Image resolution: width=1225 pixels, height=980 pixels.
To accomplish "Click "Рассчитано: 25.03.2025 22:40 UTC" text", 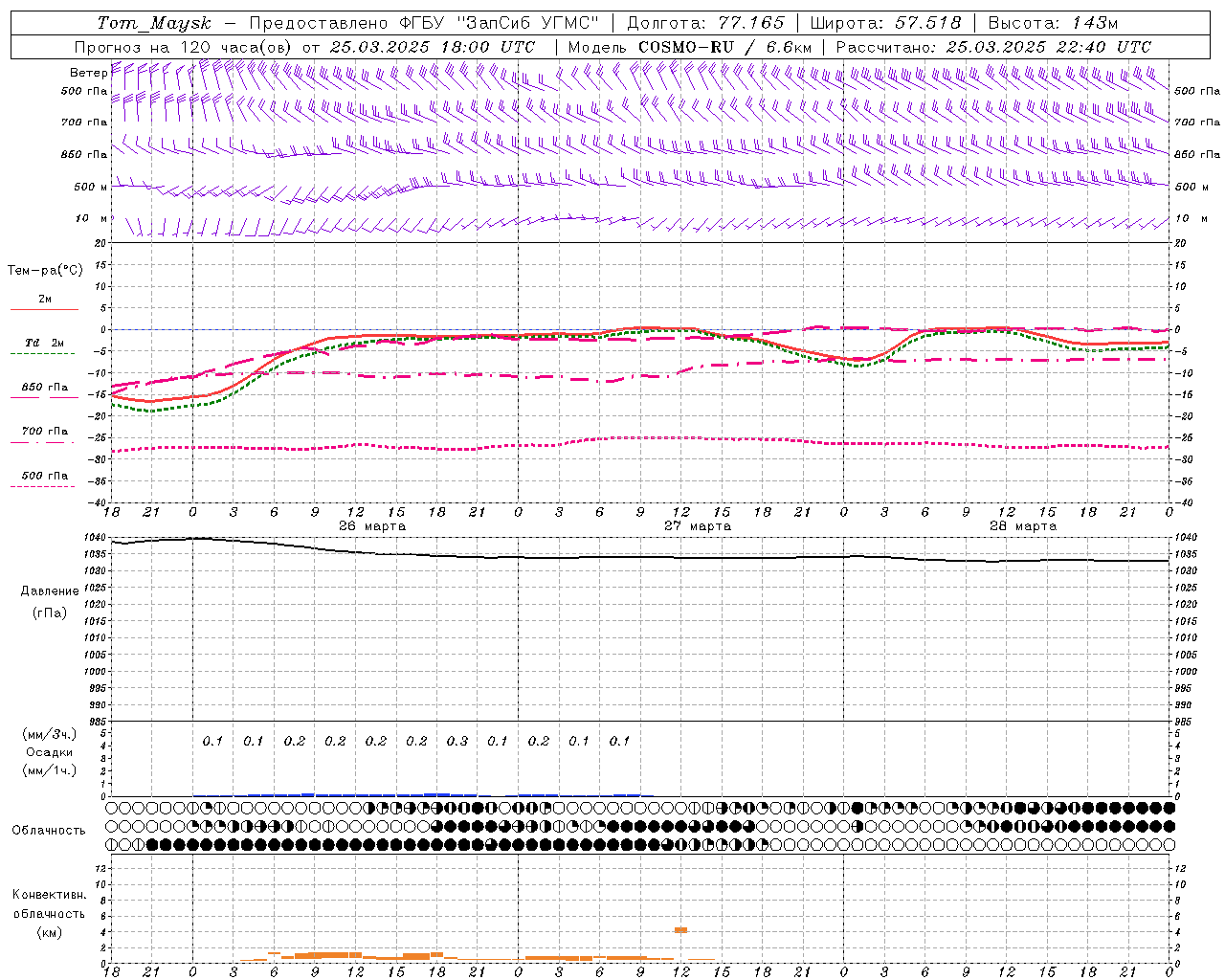I will tap(993, 47).
